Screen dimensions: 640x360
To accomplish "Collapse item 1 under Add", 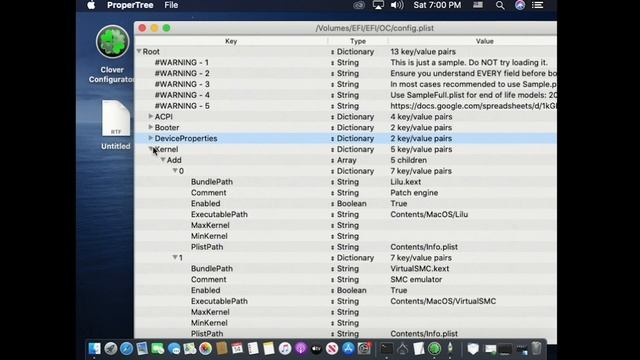I will pos(175,258).
